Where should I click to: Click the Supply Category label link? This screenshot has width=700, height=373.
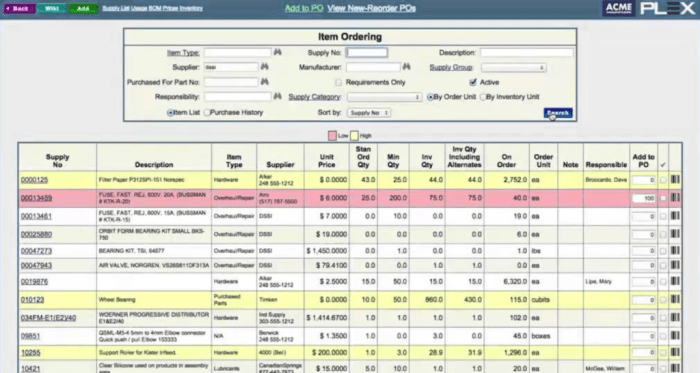click(314, 97)
